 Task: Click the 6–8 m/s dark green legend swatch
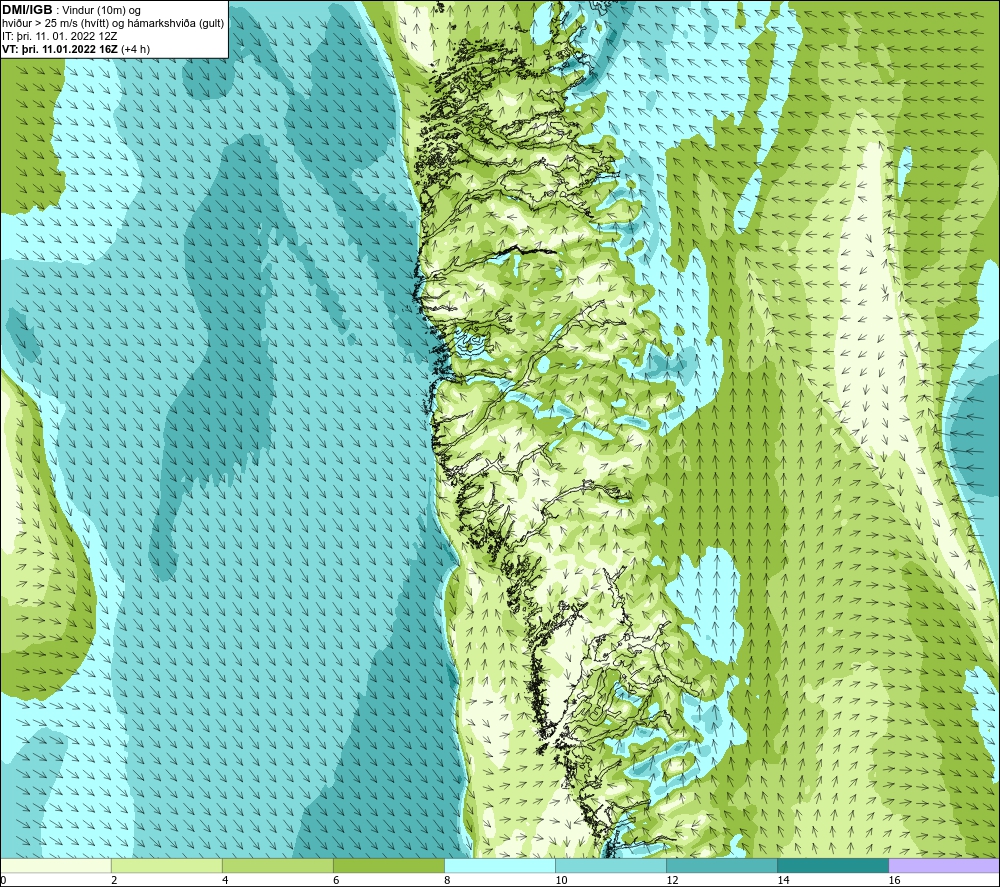388,865
